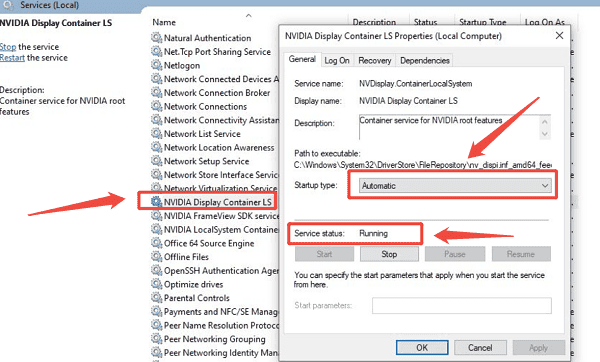Click the Apply button

tap(538, 347)
